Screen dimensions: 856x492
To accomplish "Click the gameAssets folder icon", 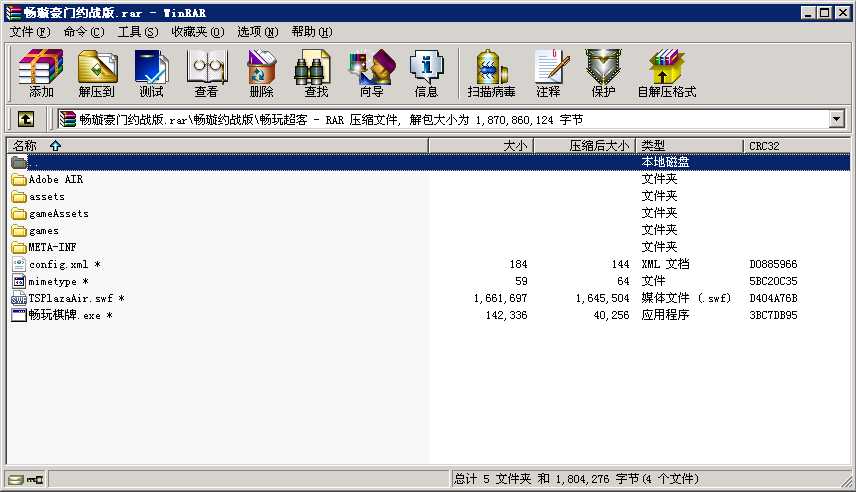I will 19,214.
